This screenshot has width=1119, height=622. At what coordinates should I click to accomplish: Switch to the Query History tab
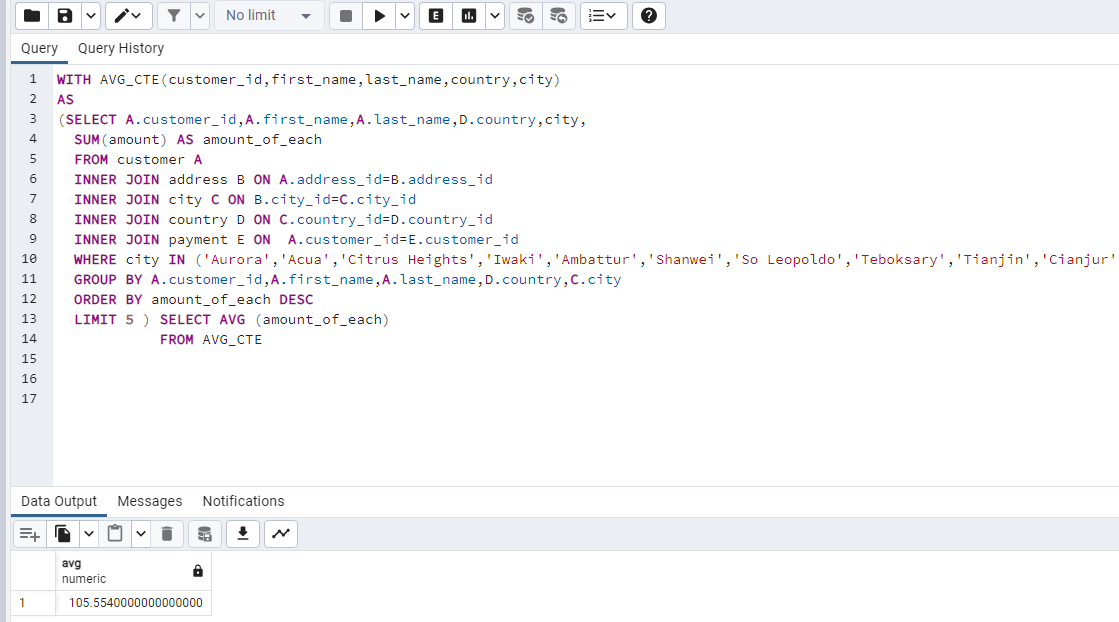pos(121,48)
